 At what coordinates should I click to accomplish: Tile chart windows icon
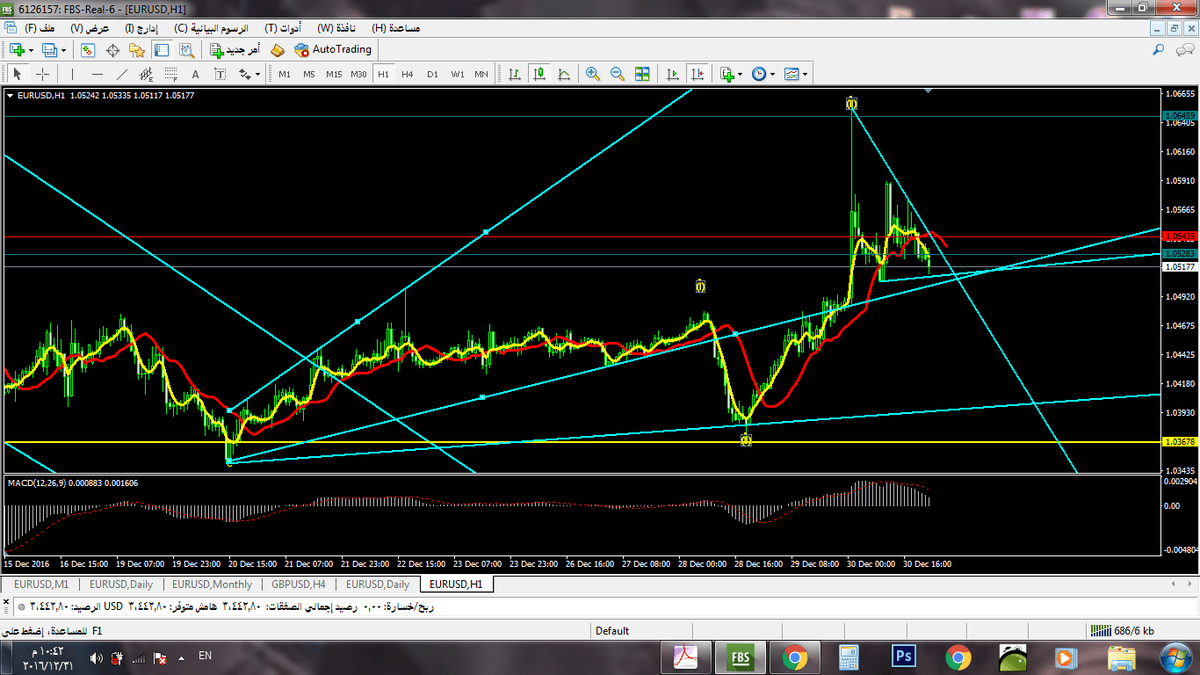(642, 74)
